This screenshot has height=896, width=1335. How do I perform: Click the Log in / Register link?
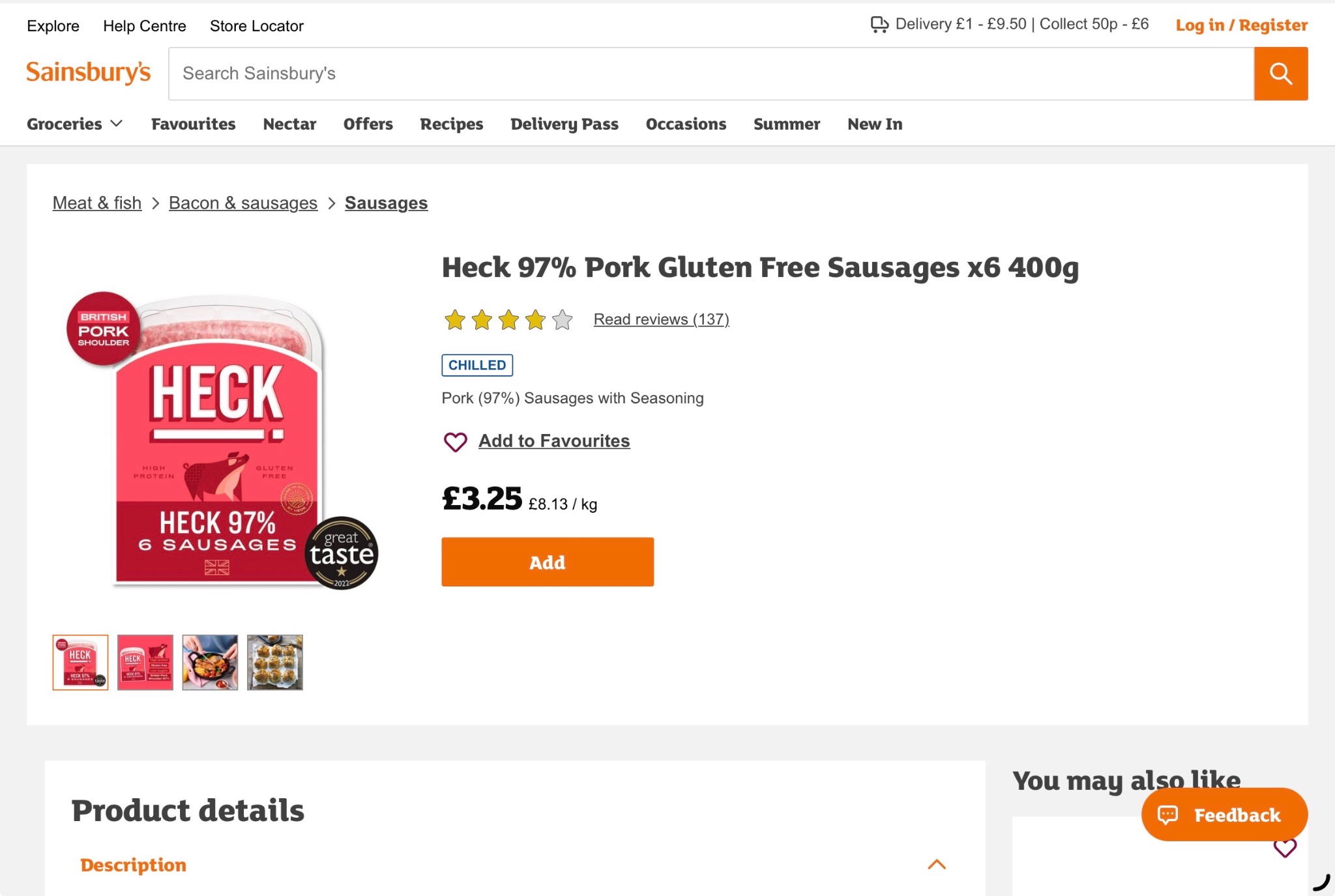[x=1241, y=25]
